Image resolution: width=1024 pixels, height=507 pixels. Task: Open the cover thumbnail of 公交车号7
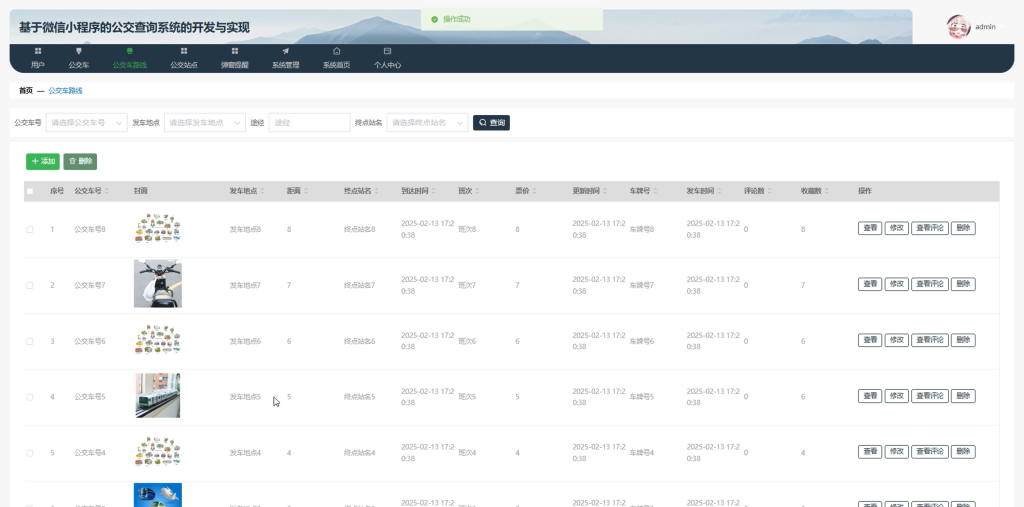click(157, 284)
